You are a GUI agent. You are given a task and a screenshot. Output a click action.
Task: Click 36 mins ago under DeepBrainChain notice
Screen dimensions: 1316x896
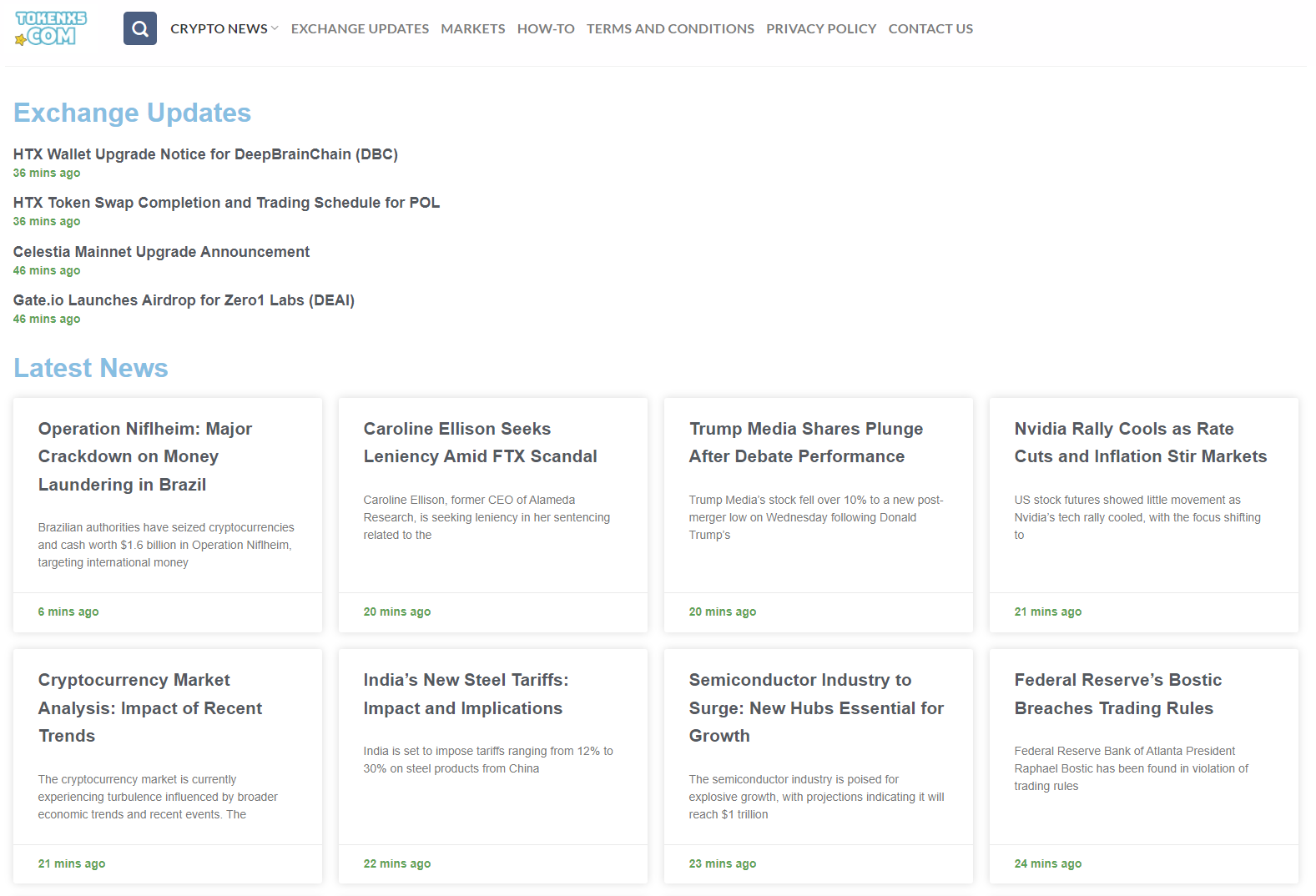tap(47, 173)
